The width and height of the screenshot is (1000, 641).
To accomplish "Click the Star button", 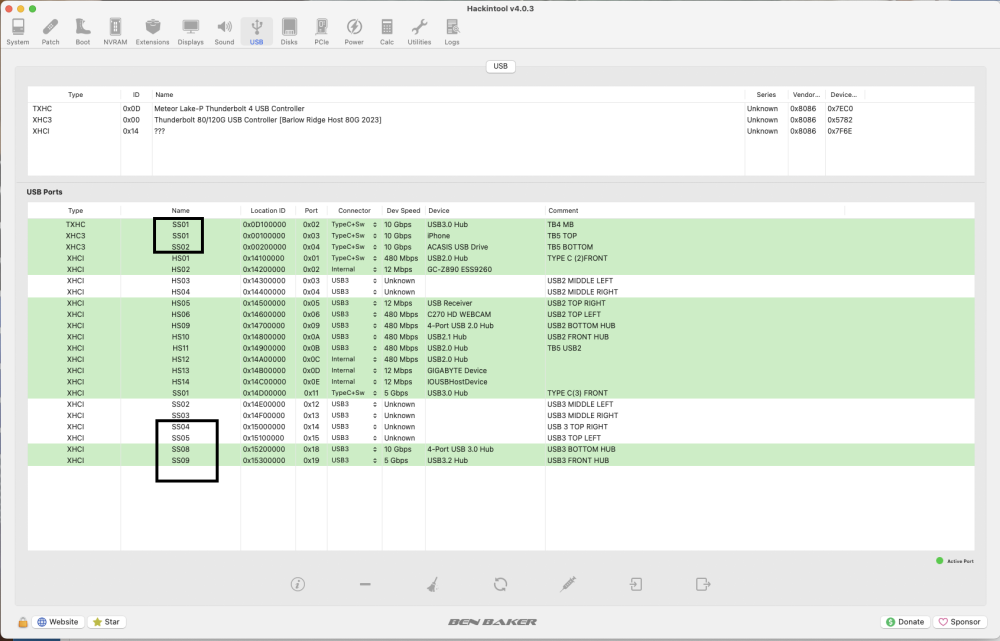I will click(x=107, y=622).
